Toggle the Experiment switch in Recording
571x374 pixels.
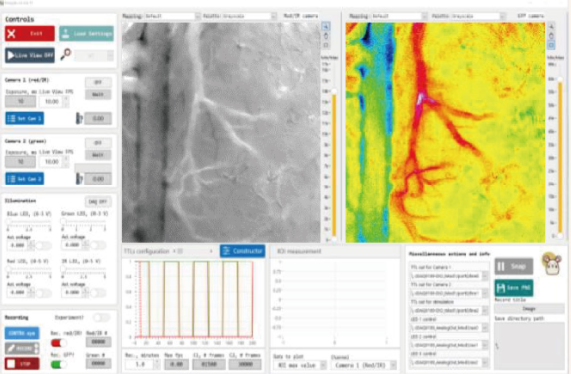101,318
